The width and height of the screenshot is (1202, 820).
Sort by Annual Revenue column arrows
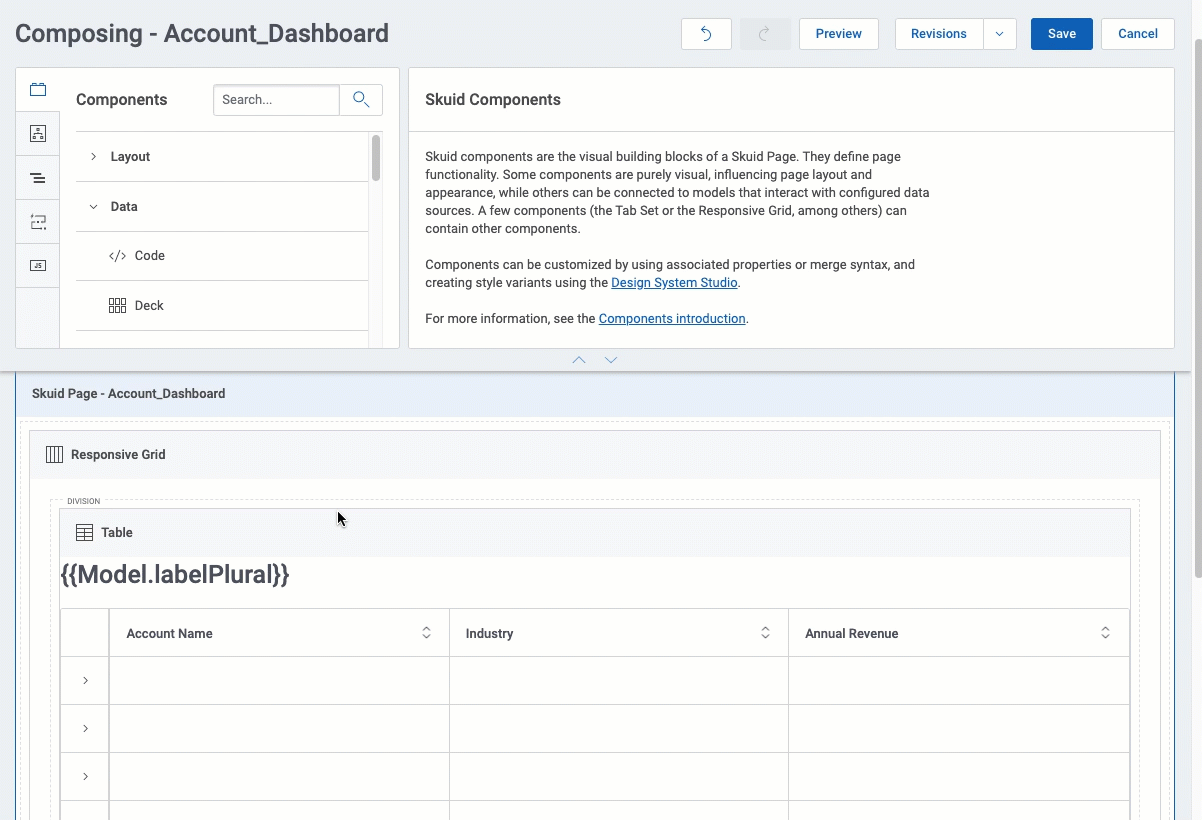(x=1105, y=633)
